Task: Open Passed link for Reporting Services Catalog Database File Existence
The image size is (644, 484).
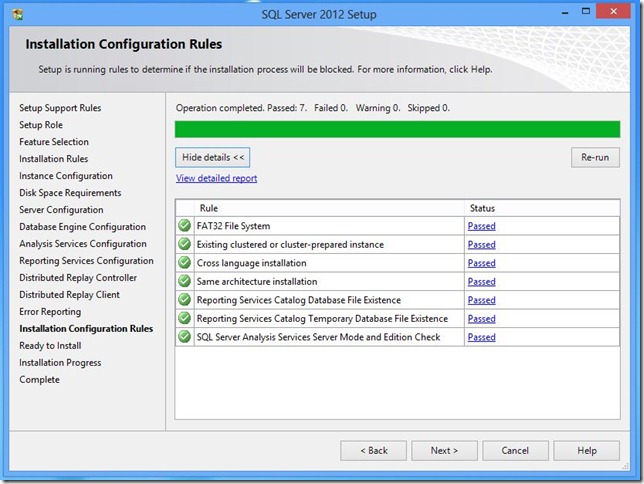Action: pyautogui.click(x=481, y=300)
